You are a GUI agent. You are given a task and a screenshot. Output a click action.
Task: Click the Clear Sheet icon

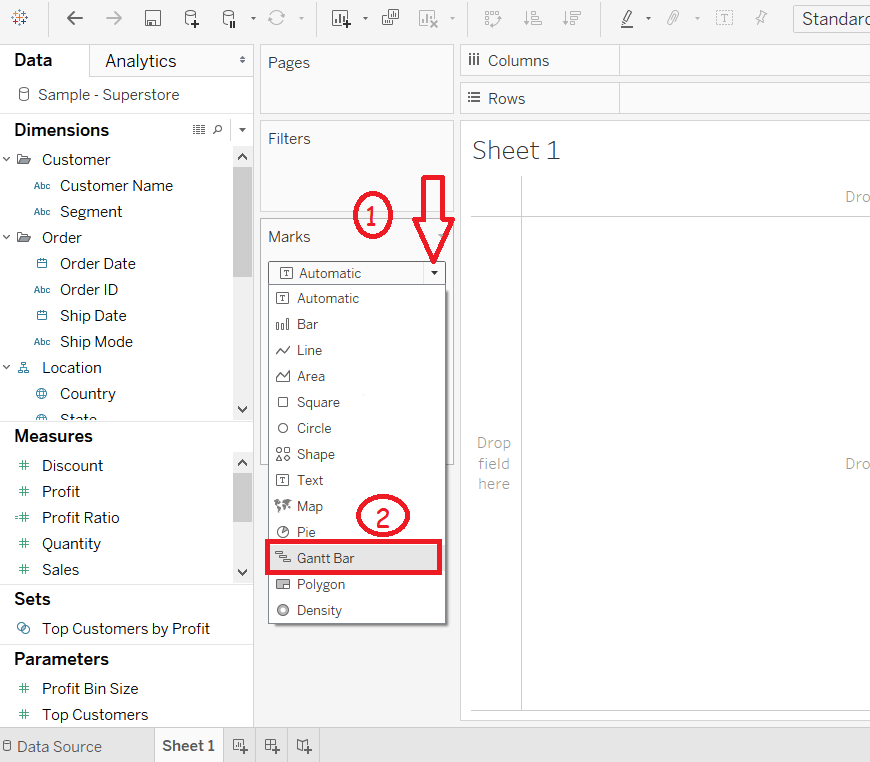(428, 18)
